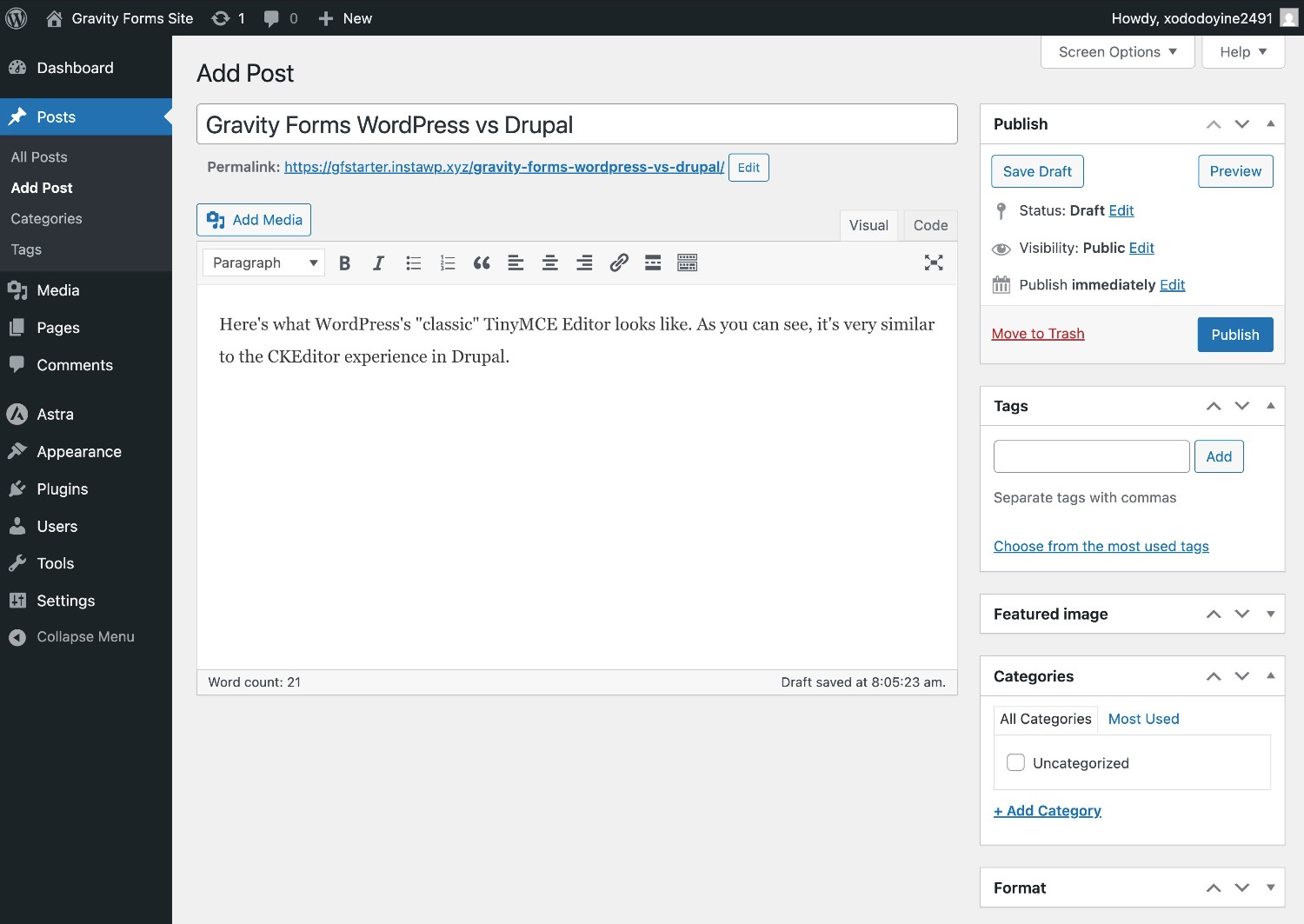Switch to the Code editor tab

click(x=930, y=225)
